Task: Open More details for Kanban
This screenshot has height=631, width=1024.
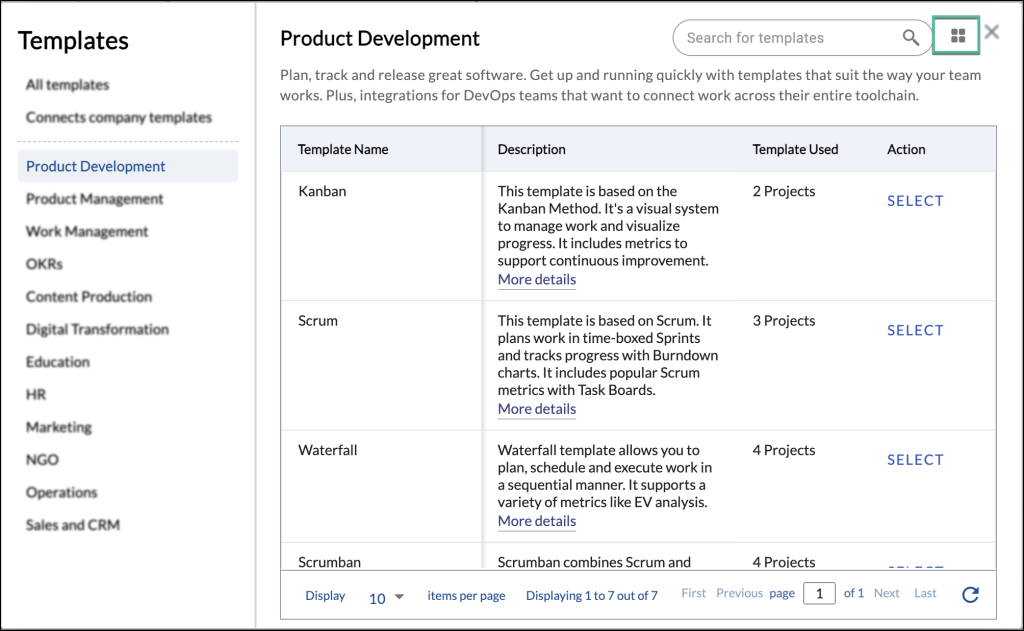Action: click(x=537, y=280)
